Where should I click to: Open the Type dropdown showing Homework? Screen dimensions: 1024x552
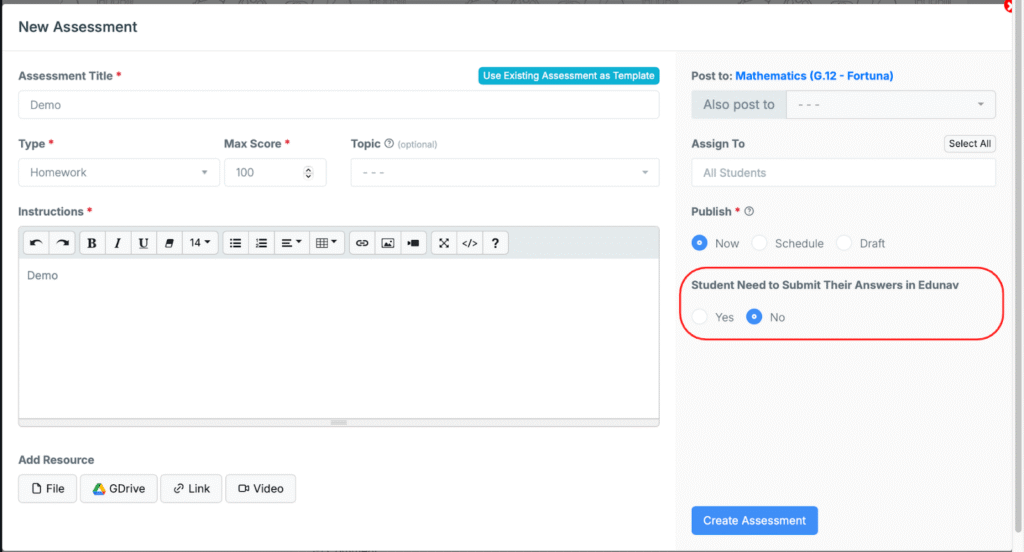click(119, 172)
